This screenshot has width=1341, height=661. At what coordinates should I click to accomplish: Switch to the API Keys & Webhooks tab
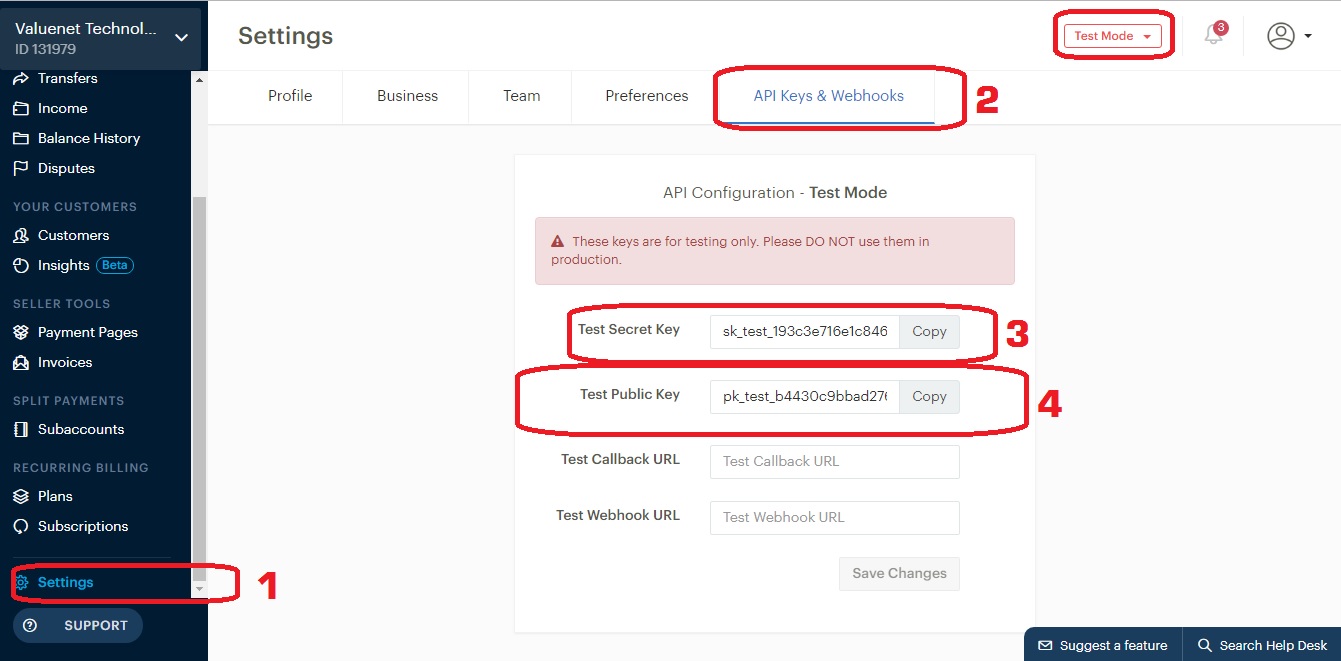pos(828,96)
